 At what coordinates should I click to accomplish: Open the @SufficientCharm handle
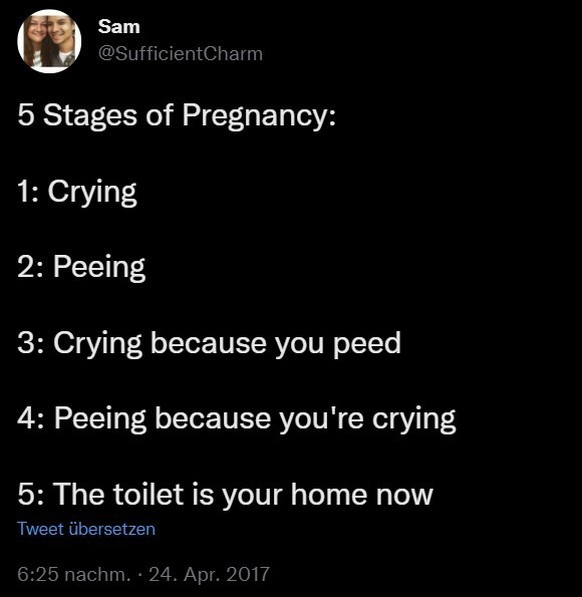180,54
